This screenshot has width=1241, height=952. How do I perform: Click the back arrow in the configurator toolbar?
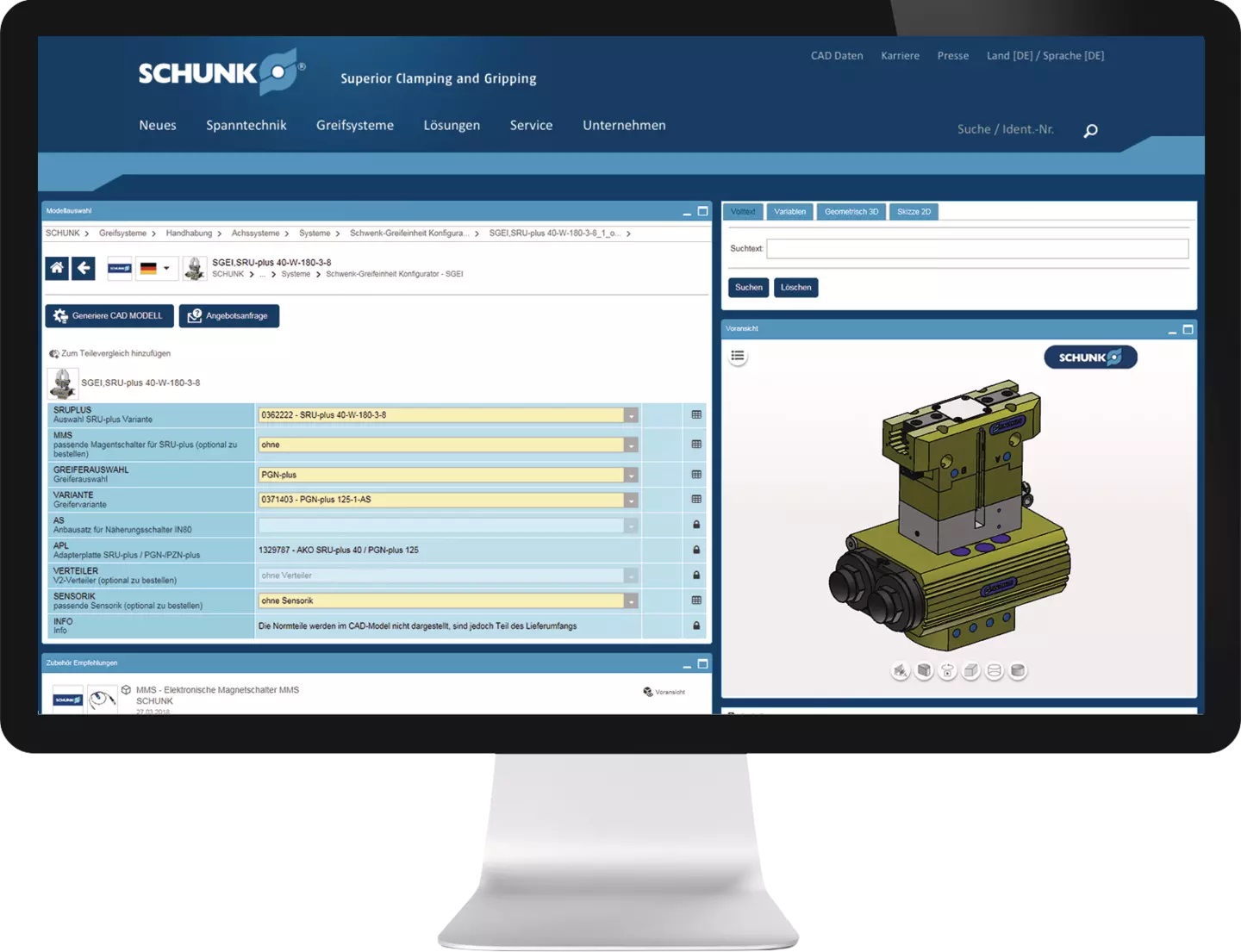click(x=84, y=268)
